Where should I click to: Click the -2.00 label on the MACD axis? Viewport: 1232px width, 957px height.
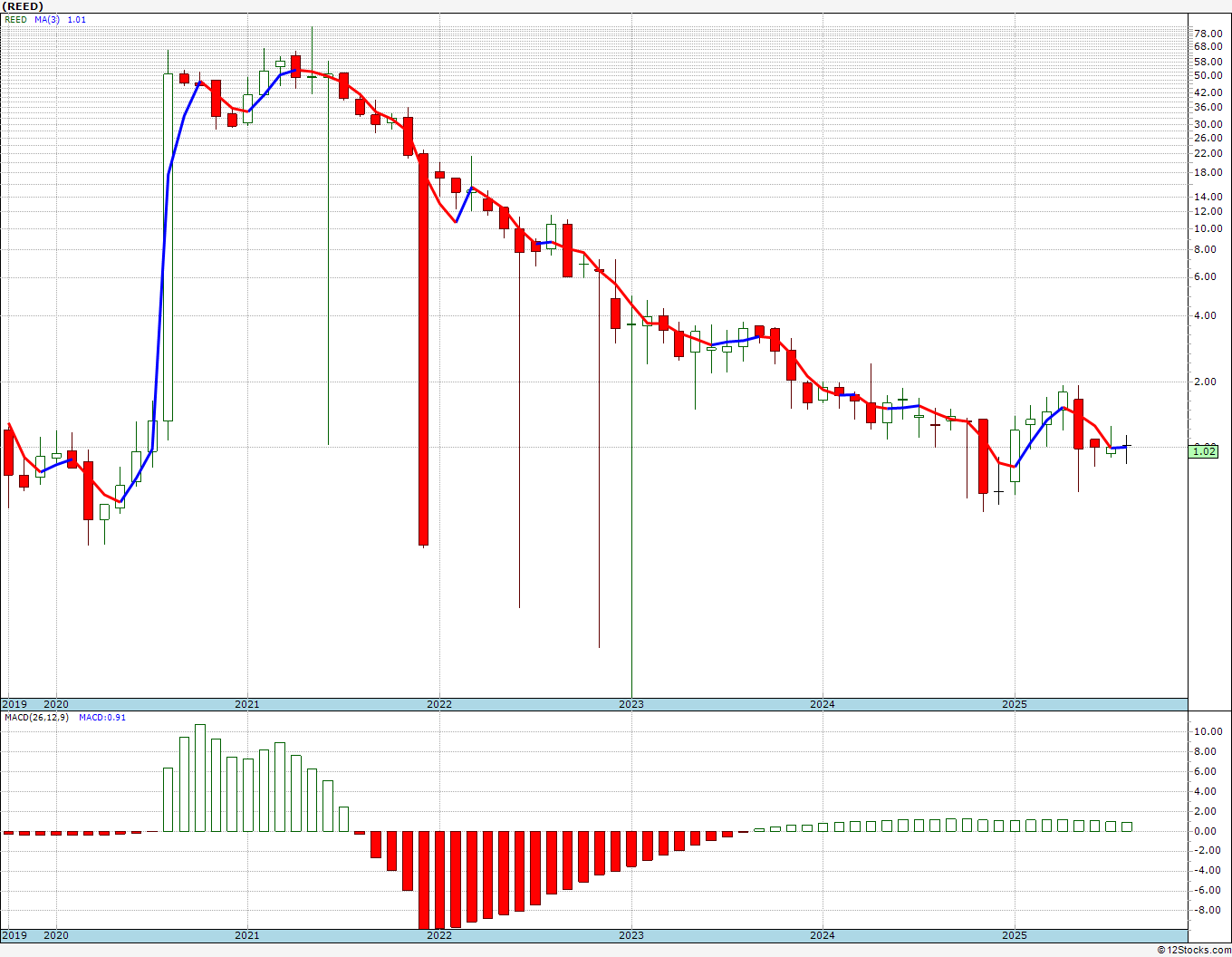[1209, 850]
